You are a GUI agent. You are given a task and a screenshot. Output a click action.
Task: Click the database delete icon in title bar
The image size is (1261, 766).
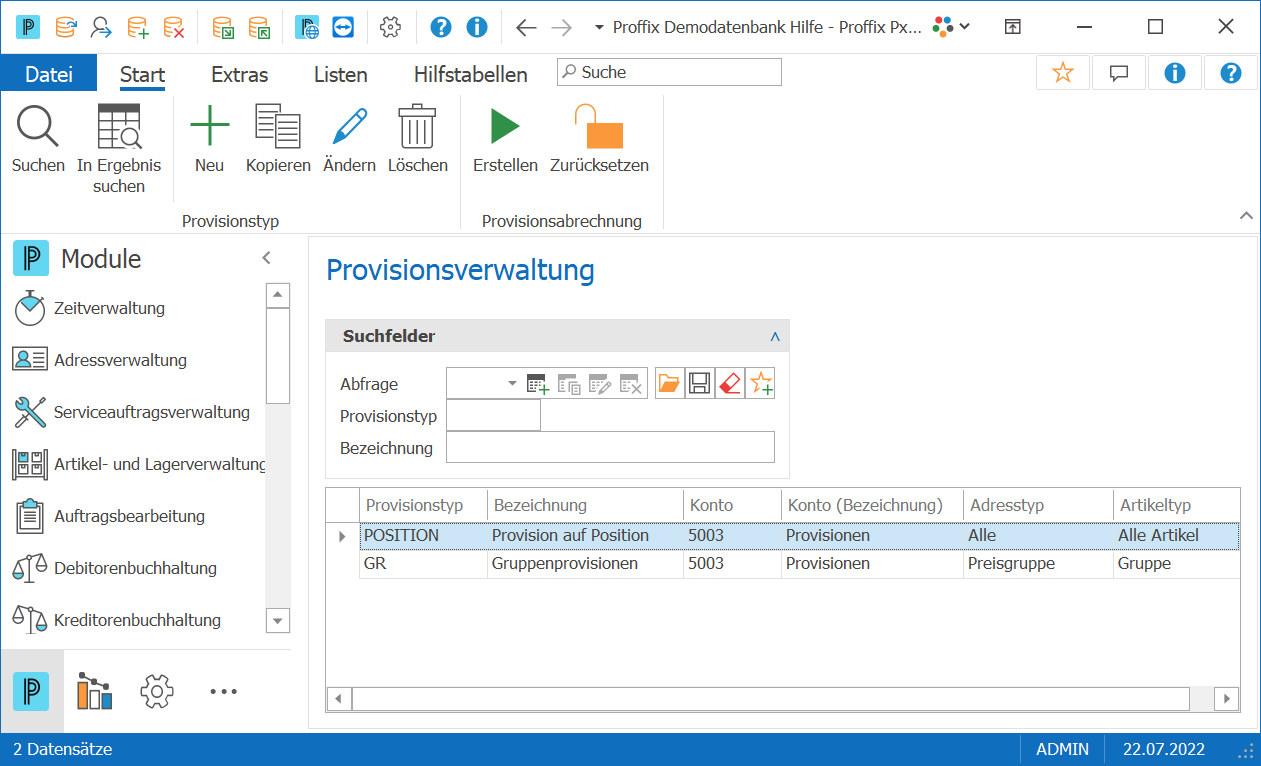point(174,27)
